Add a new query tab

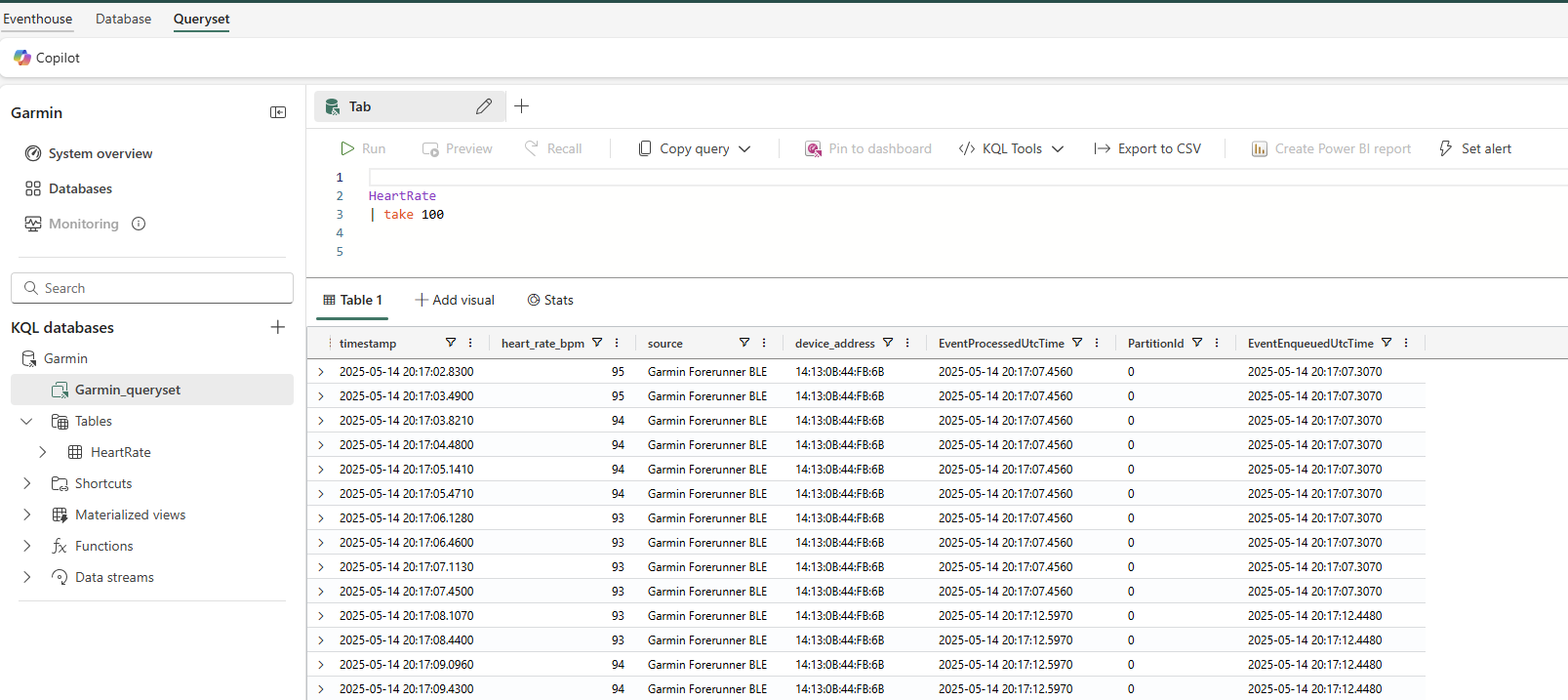point(522,106)
